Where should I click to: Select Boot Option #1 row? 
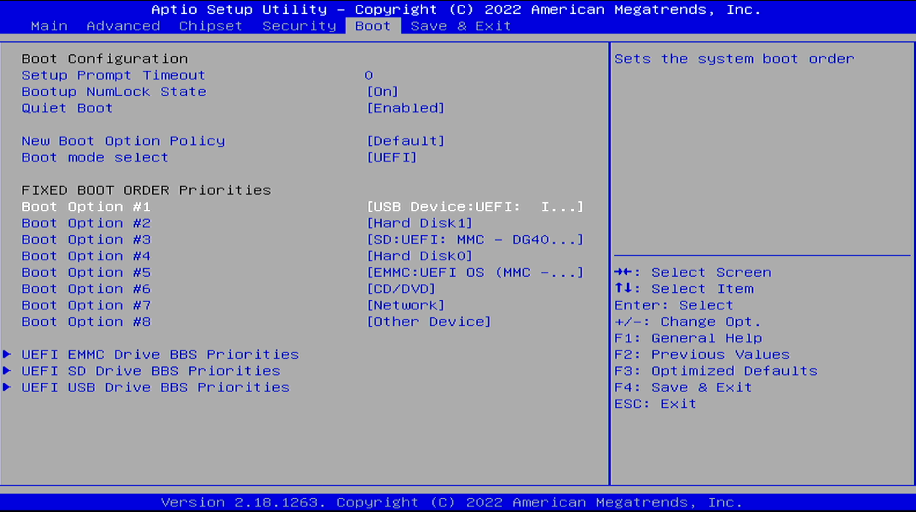pyautogui.click(x=86, y=207)
